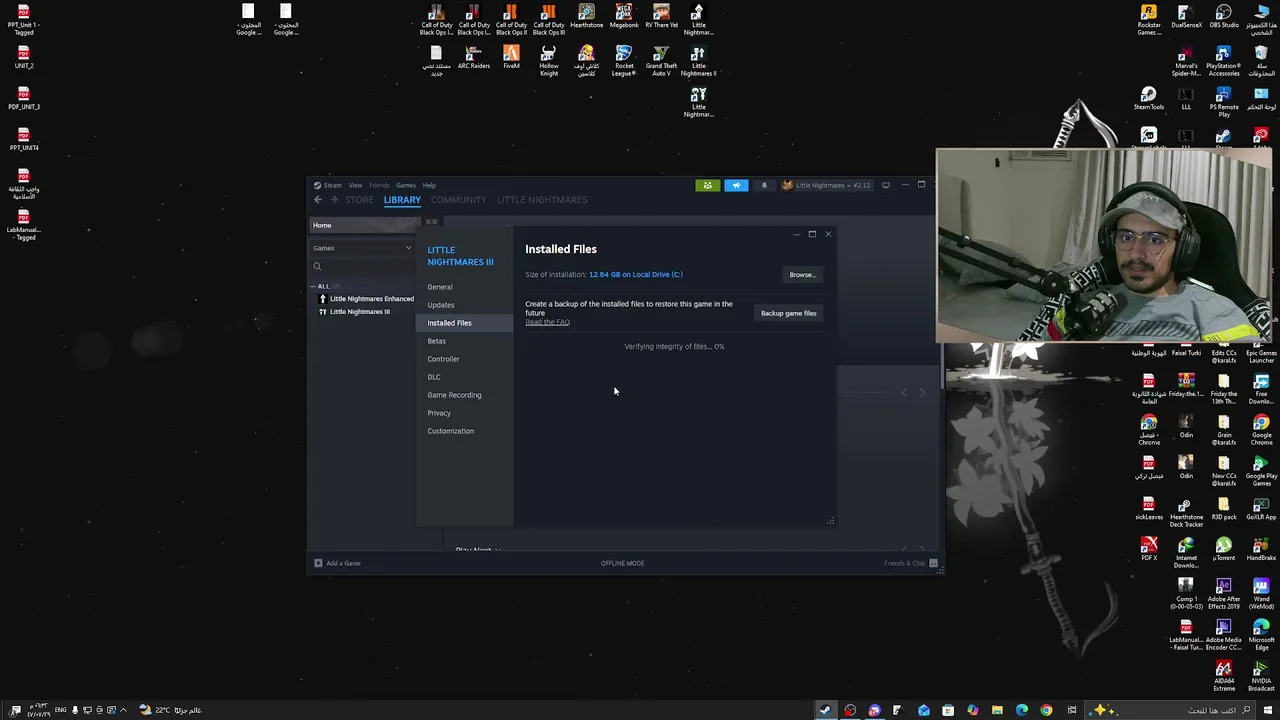Image resolution: width=1280 pixels, height=720 pixels.
Task: Open the View menu
Action: [355, 185]
